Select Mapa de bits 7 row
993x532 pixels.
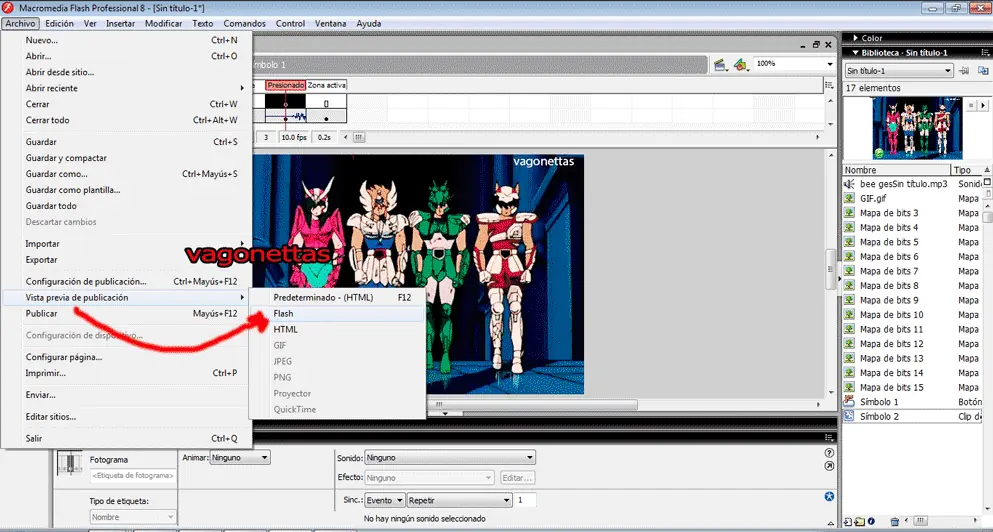click(912, 271)
